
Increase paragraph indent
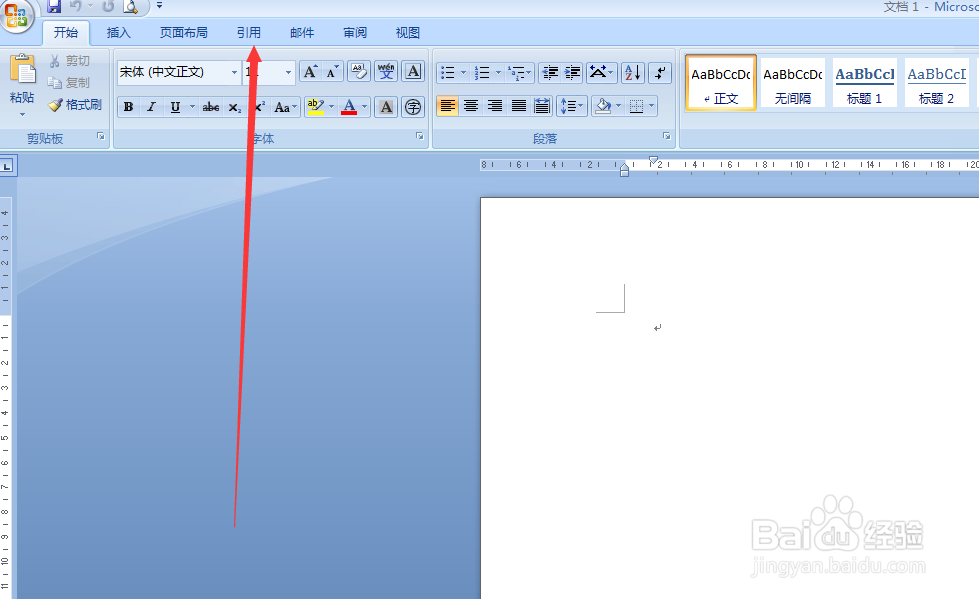click(x=573, y=72)
